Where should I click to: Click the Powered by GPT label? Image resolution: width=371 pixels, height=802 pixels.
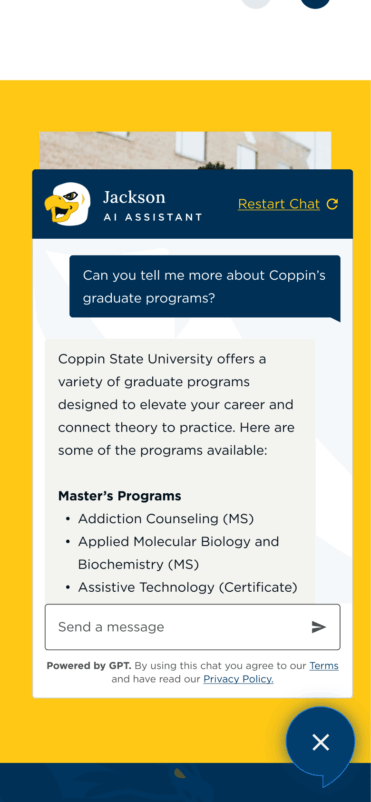[89, 666]
